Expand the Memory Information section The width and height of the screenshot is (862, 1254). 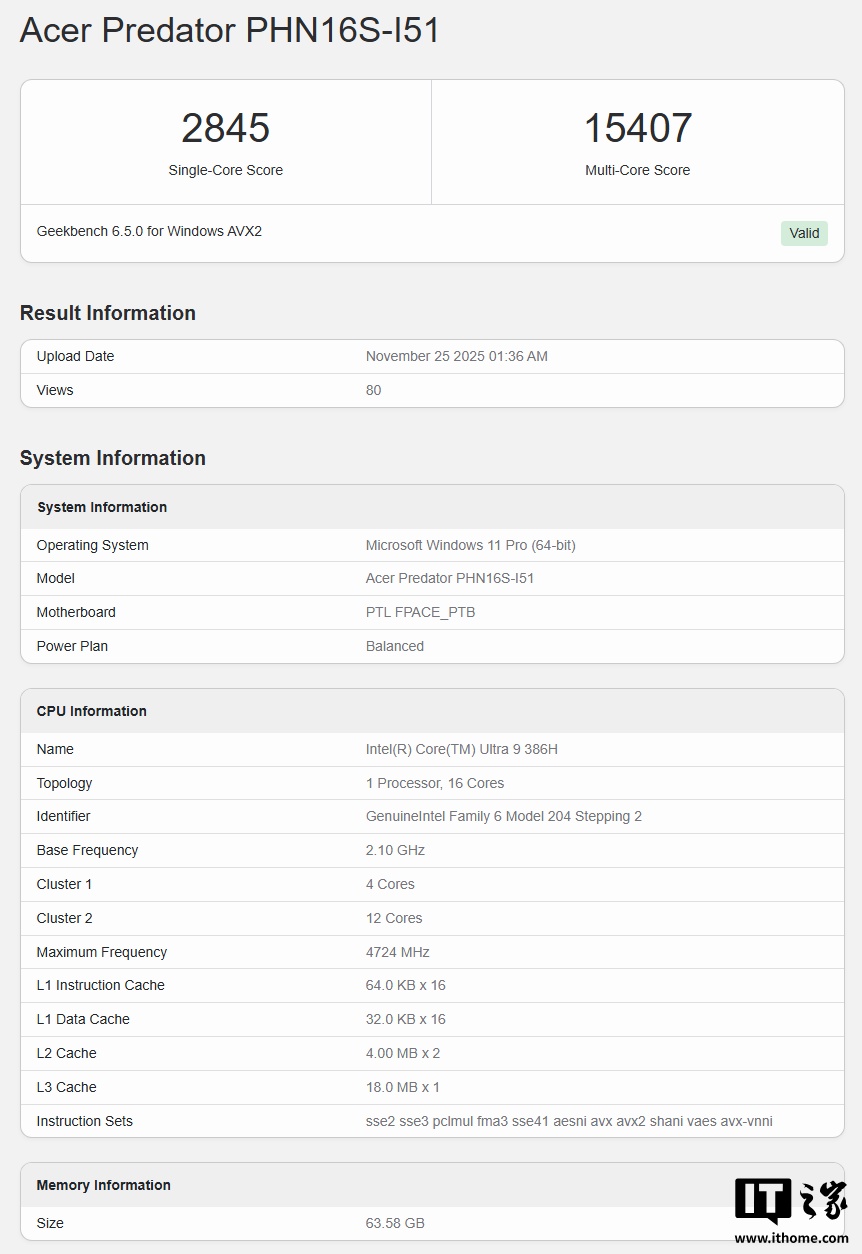tap(103, 1184)
